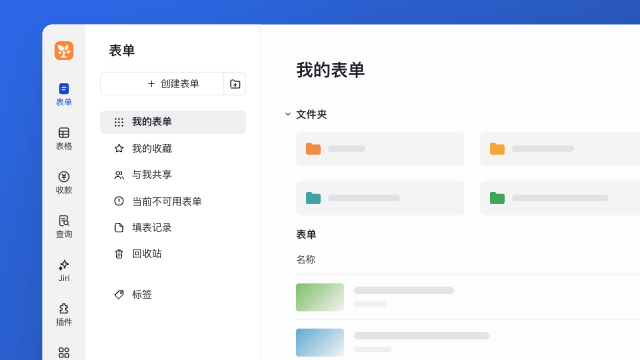Open the teal folder card
This screenshot has height=360, width=640.
380,198
